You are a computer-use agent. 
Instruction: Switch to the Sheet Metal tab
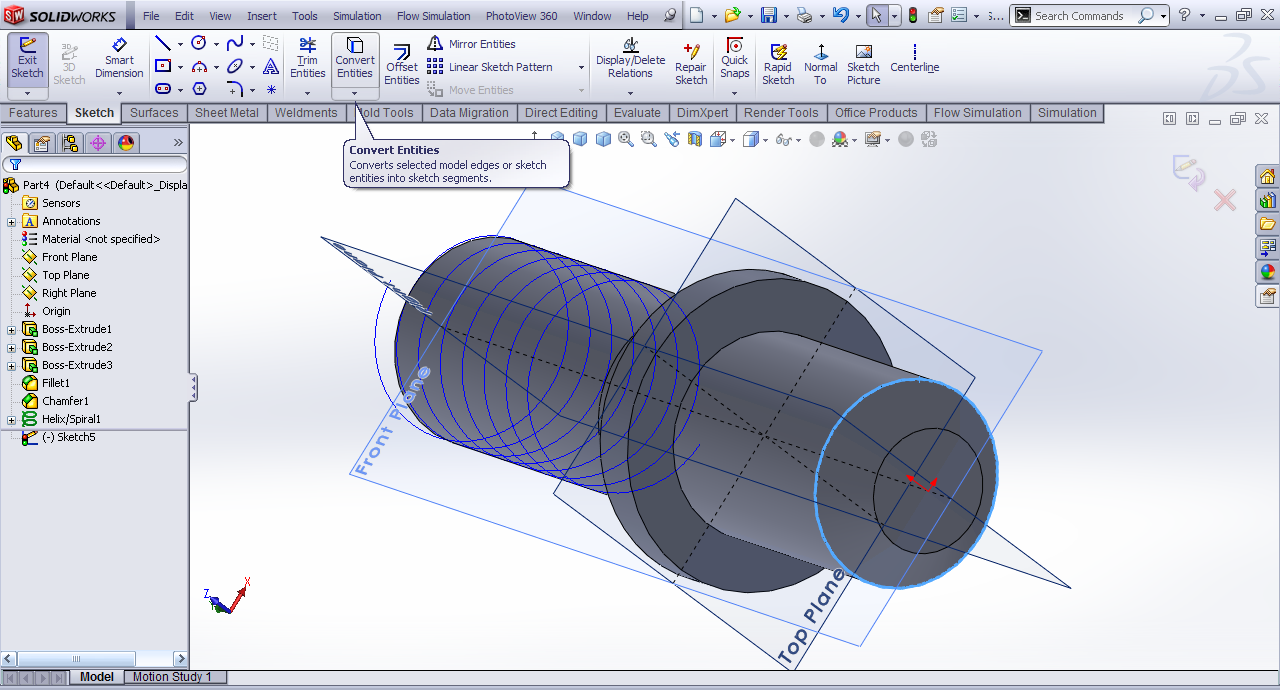(226, 113)
